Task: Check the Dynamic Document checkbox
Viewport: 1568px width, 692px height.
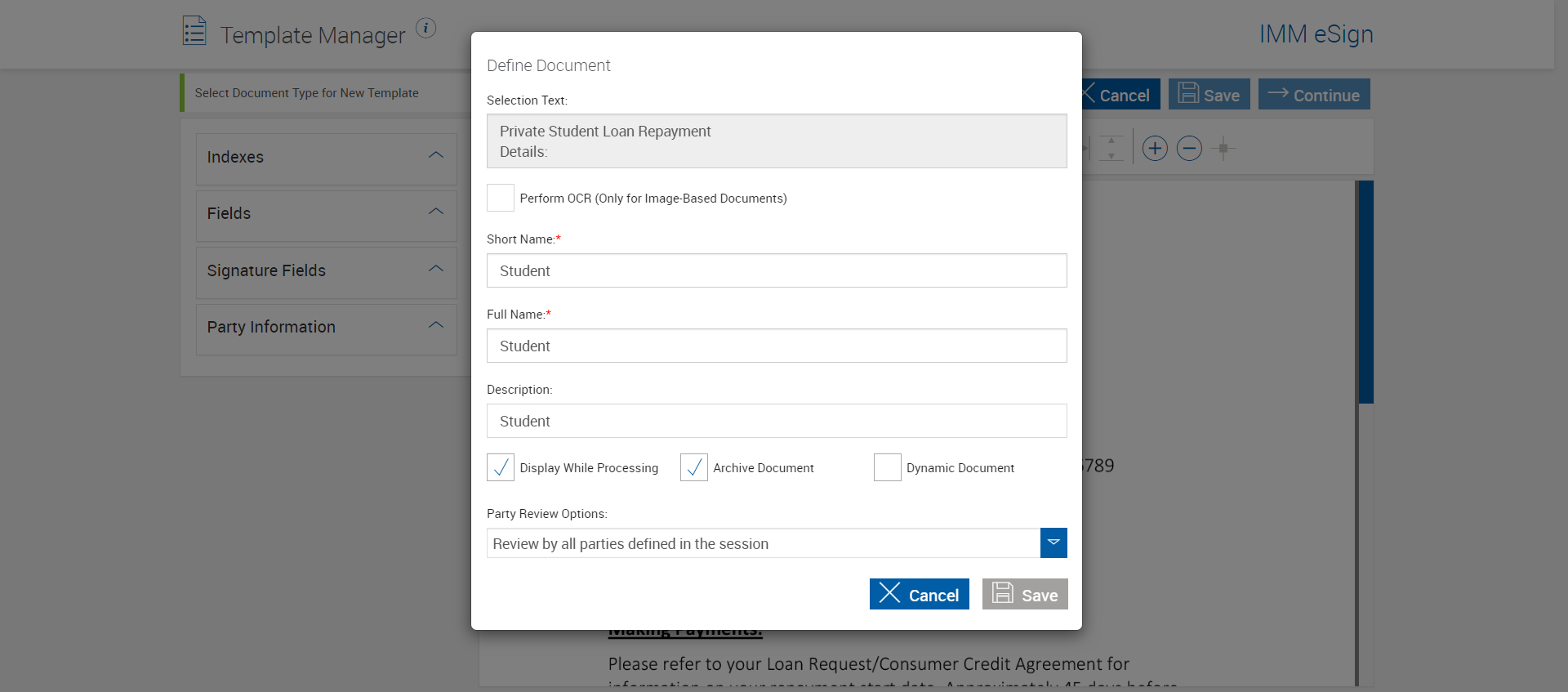Action: click(x=888, y=467)
